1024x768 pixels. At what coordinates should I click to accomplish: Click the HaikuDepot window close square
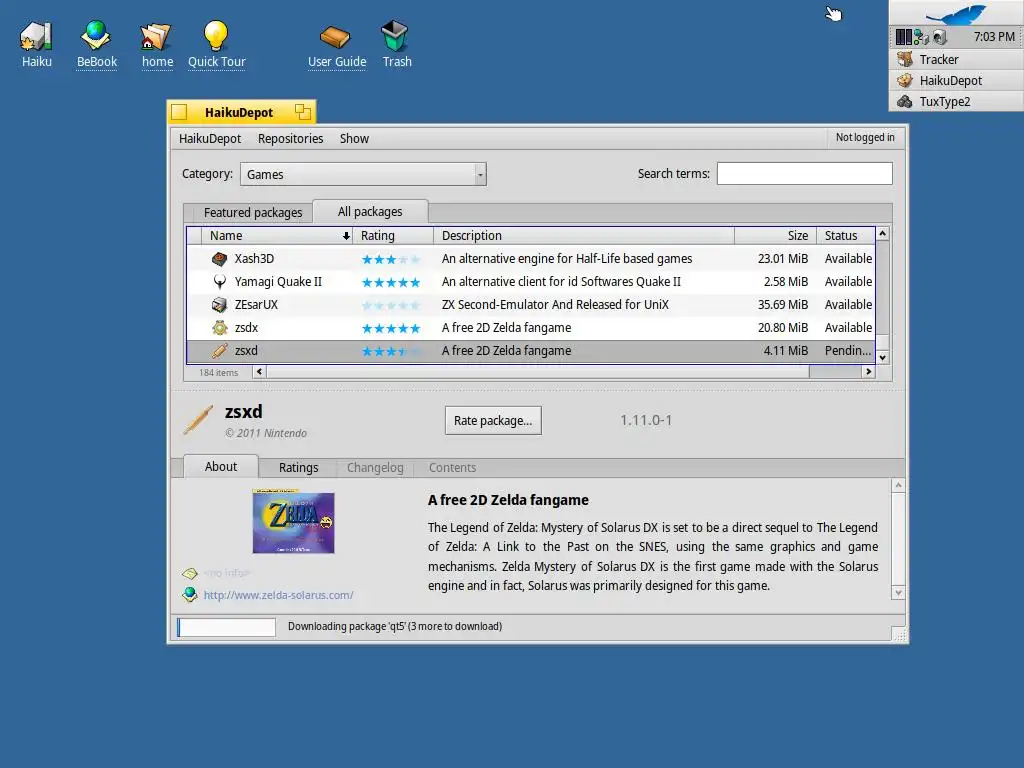click(180, 112)
